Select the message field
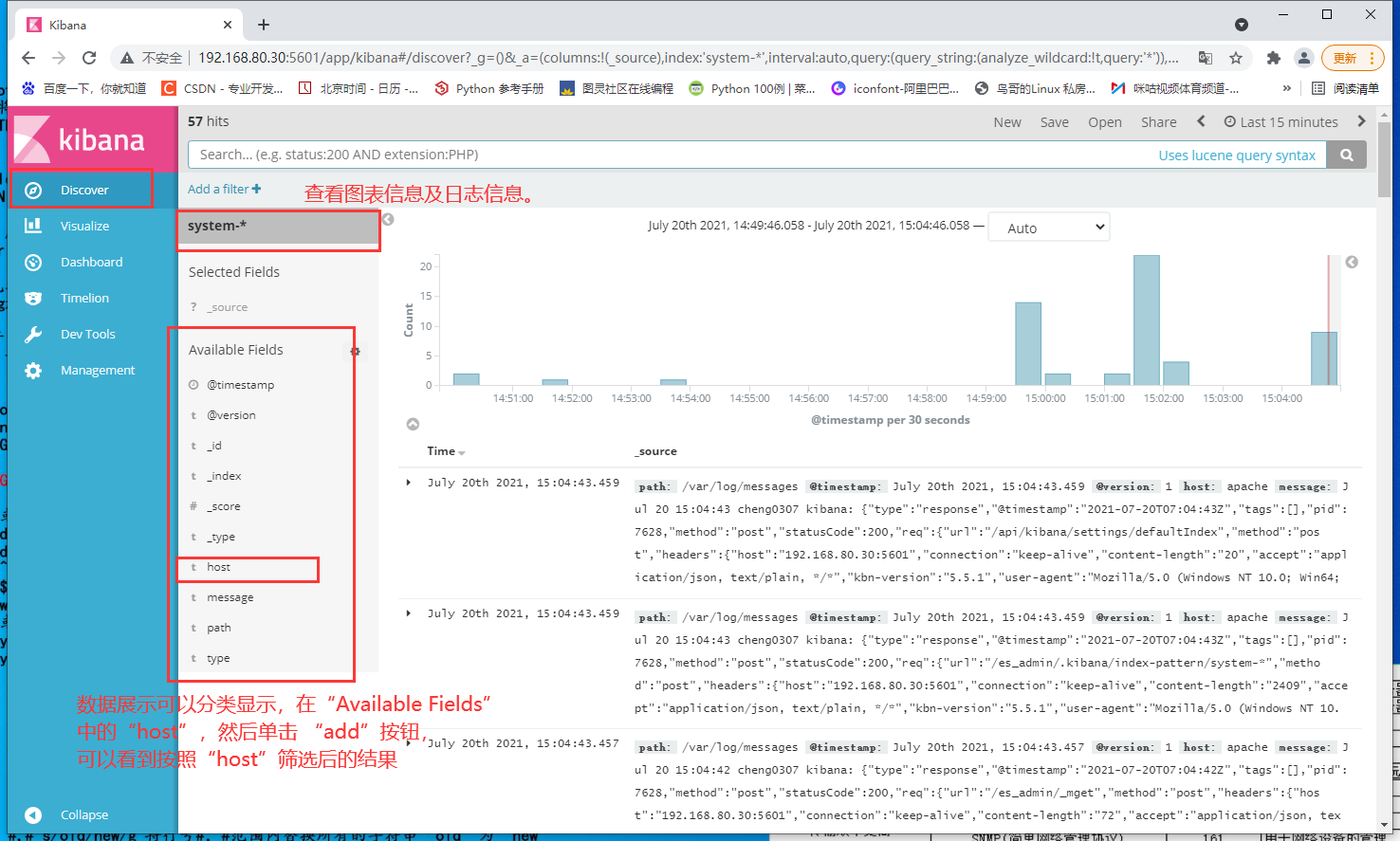Image resolution: width=1400 pixels, height=841 pixels. pos(230,597)
